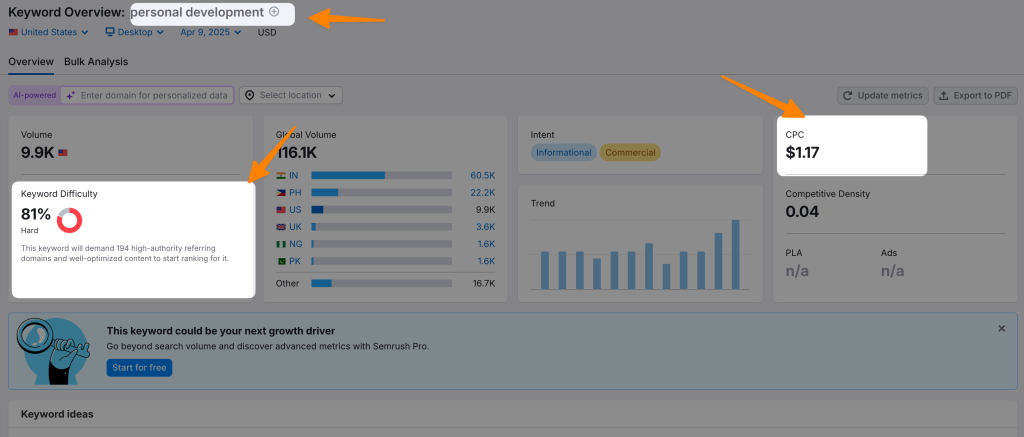Switch to the Bulk Analysis tab

96,62
